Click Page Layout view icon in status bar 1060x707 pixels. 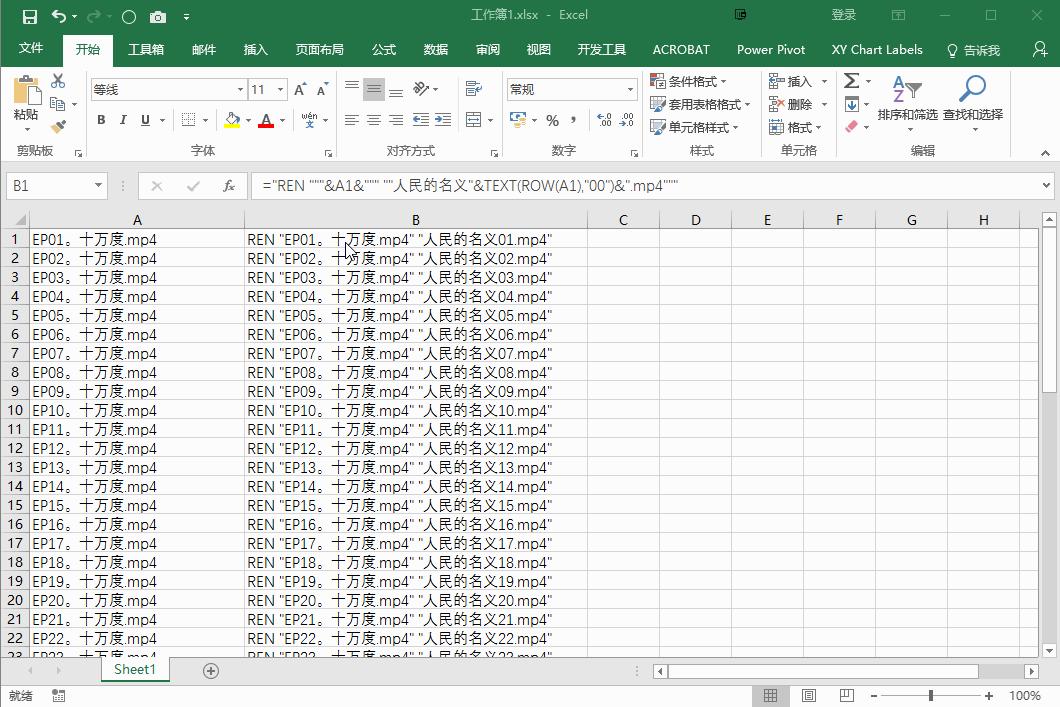tap(809, 696)
